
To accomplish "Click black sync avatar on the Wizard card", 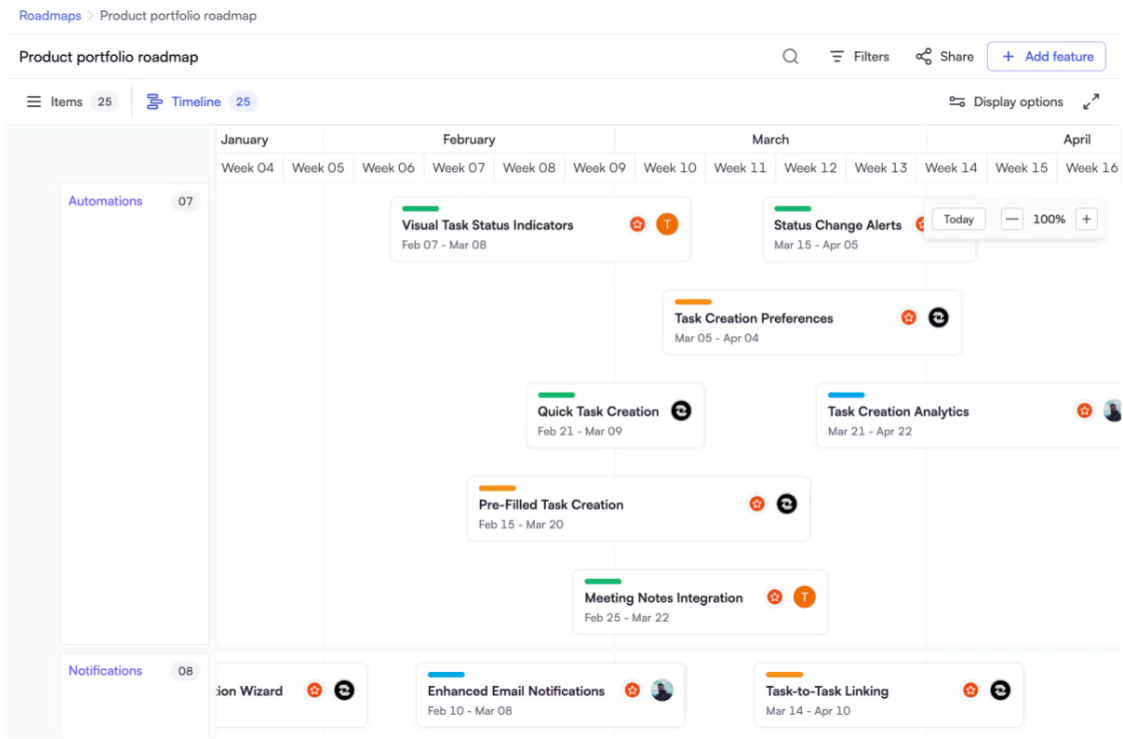I will (344, 690).
